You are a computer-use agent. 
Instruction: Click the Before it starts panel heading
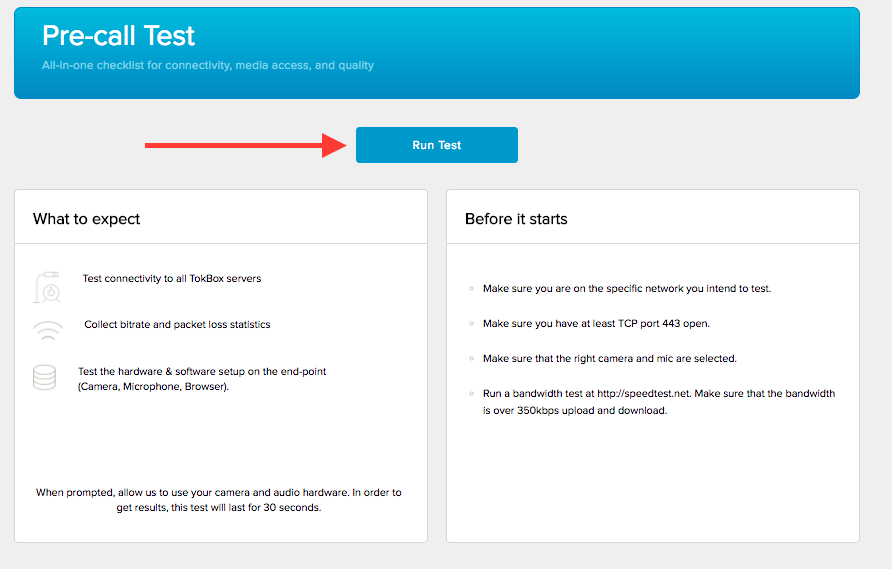click(x=516, y=219)
